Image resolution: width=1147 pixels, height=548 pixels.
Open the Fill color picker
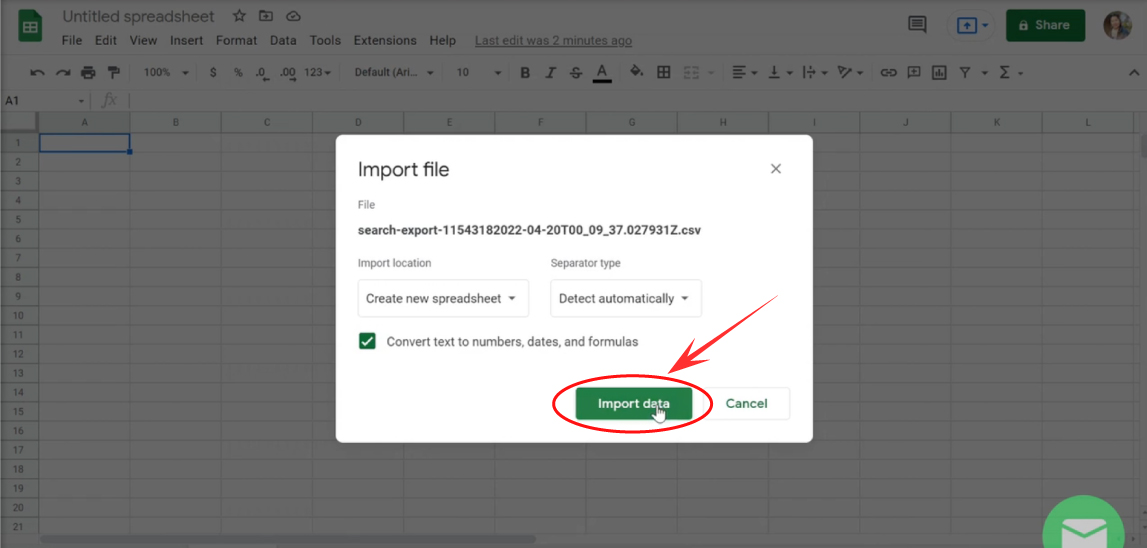636,72
